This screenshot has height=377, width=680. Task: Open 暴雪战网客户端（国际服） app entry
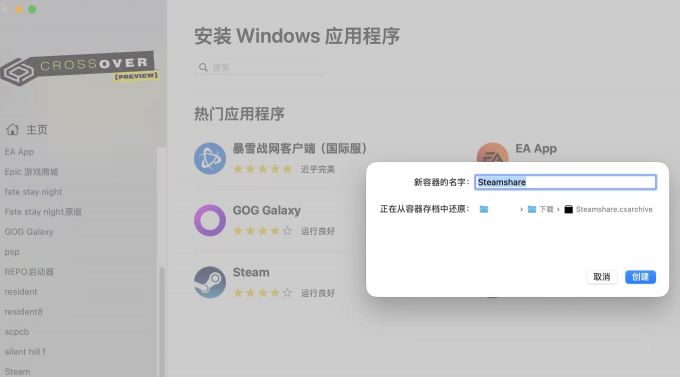pyautogui.click(x=300, y=148)
